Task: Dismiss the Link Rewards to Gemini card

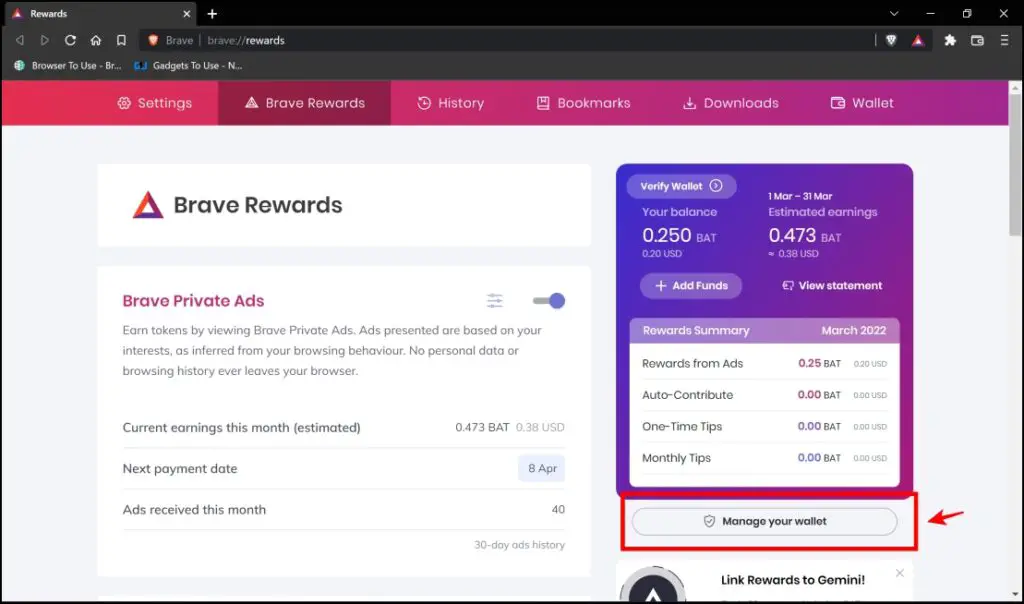Action: click(900, 573)
